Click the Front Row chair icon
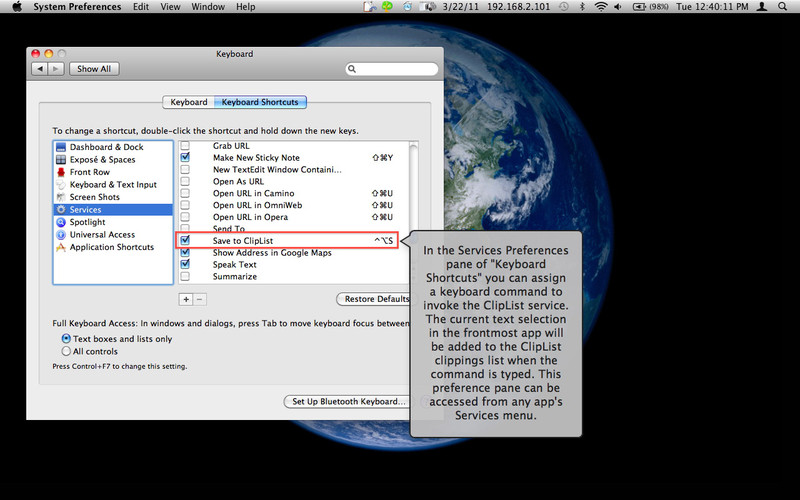800x500 pixels. (61, 172)
